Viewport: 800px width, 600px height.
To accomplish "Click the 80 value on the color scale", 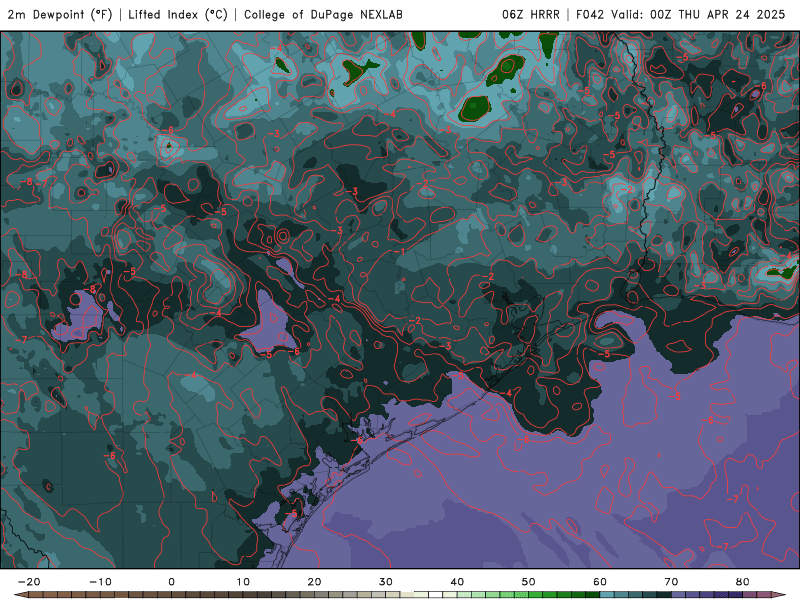I will pyautogui.click(x=743, y=582).
